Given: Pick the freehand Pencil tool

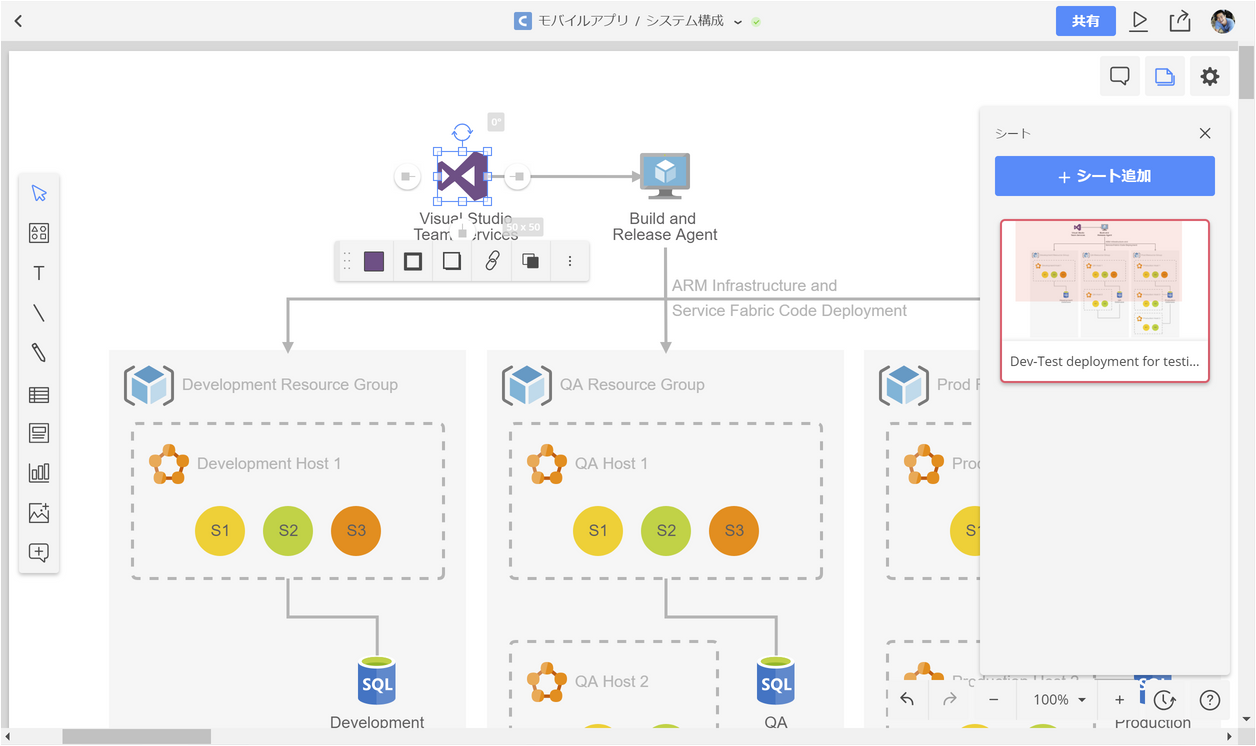Looking at the screenshot, I should coord(39,353).
